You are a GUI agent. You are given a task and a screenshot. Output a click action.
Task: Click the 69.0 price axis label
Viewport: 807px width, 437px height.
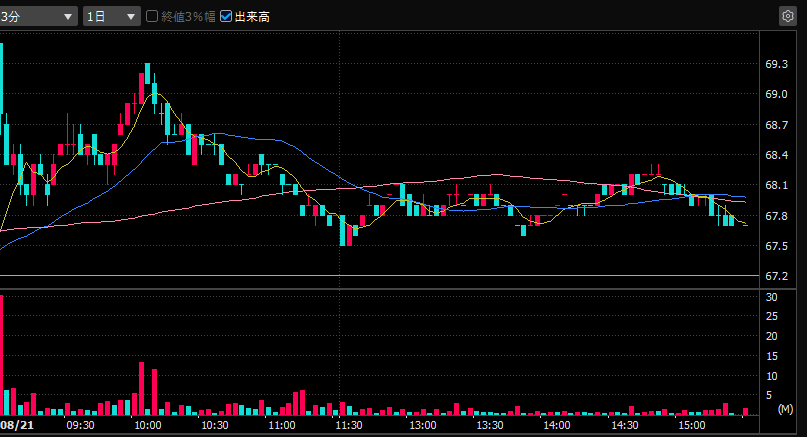(x=776, y=94)
